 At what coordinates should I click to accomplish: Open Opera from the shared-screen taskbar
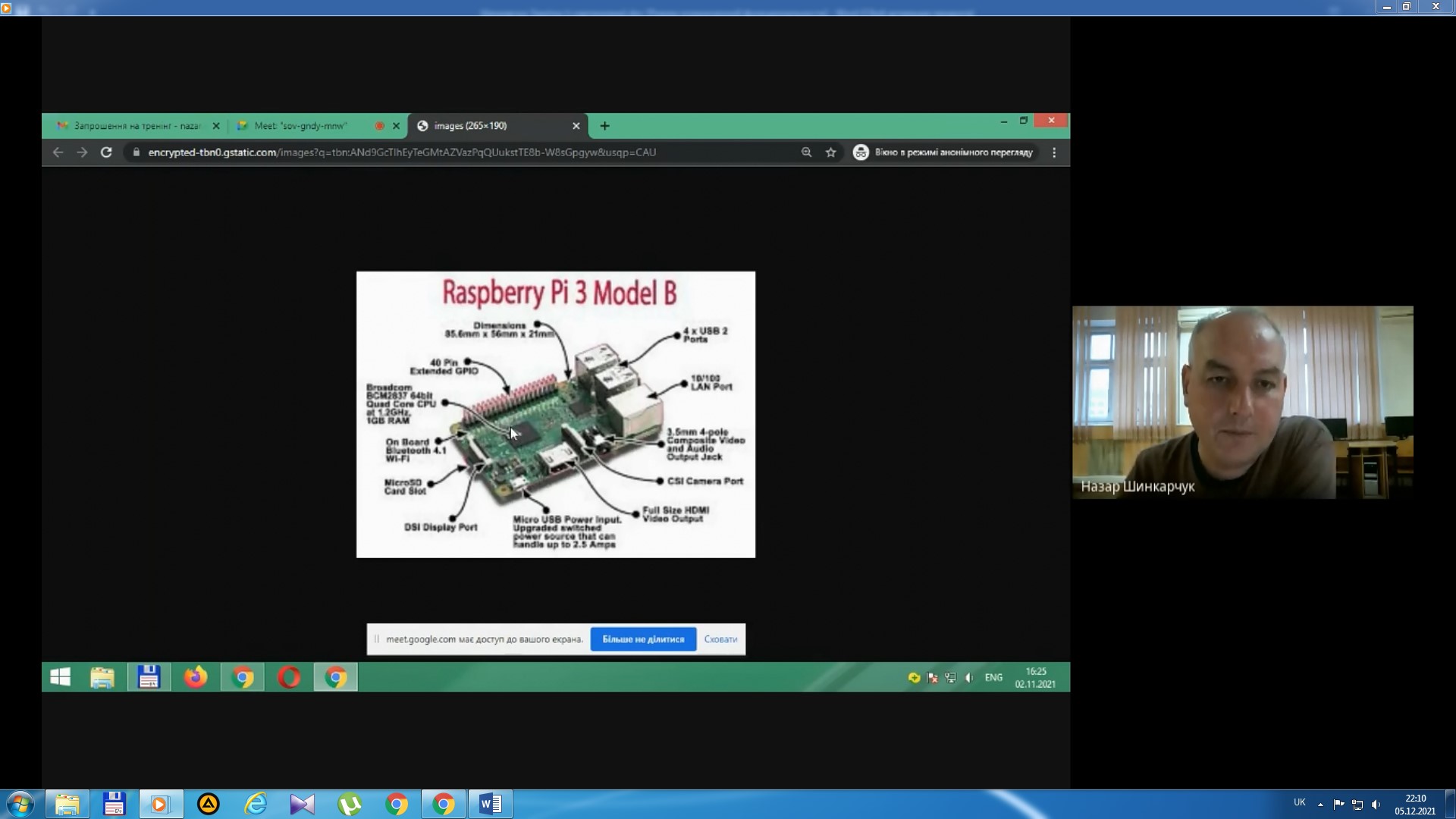click(x=289, y=677)
